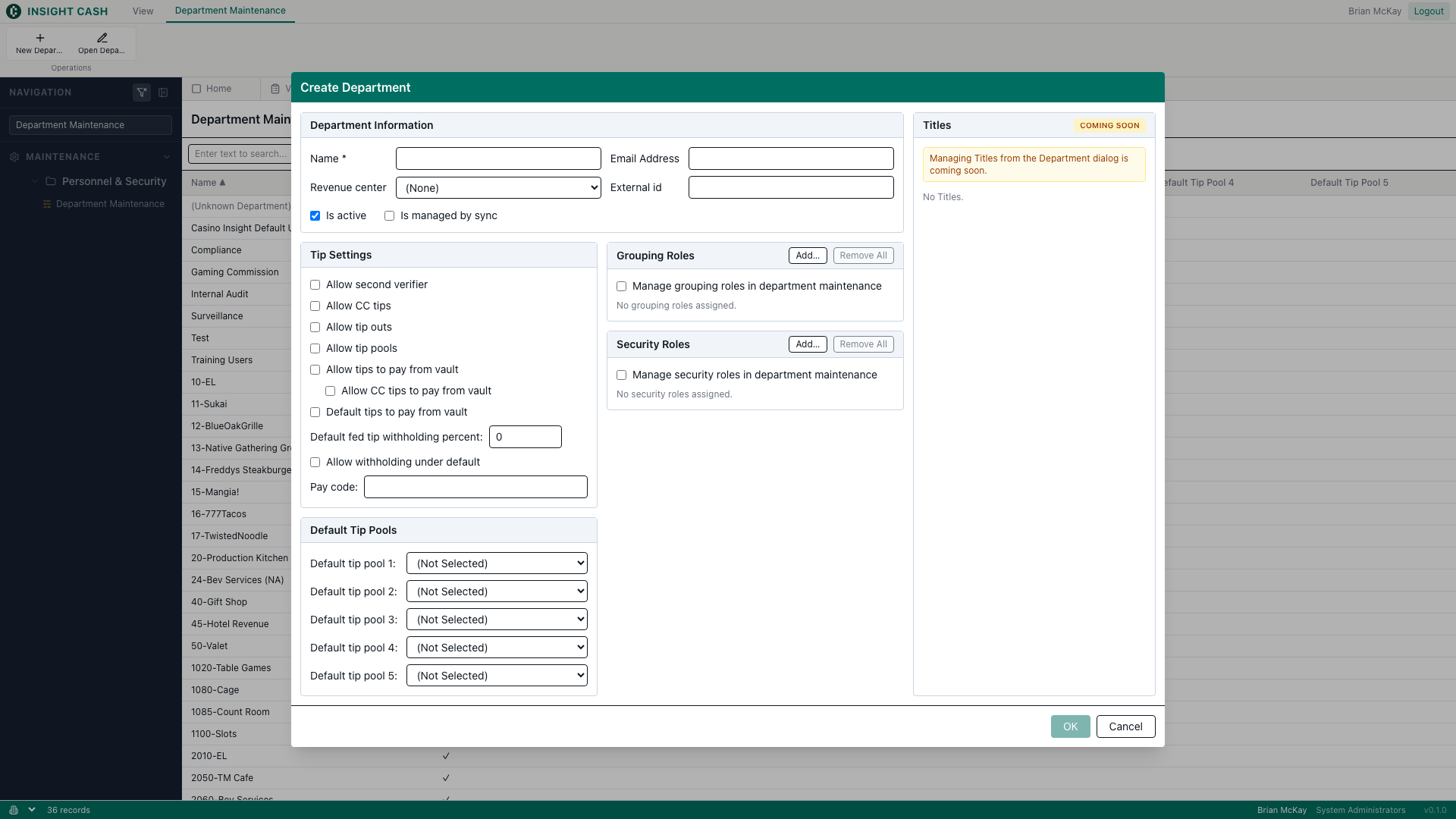The image size is (1456, 819).
Task: Enable Allow tip outs
Action: click(x=315, y=328)
